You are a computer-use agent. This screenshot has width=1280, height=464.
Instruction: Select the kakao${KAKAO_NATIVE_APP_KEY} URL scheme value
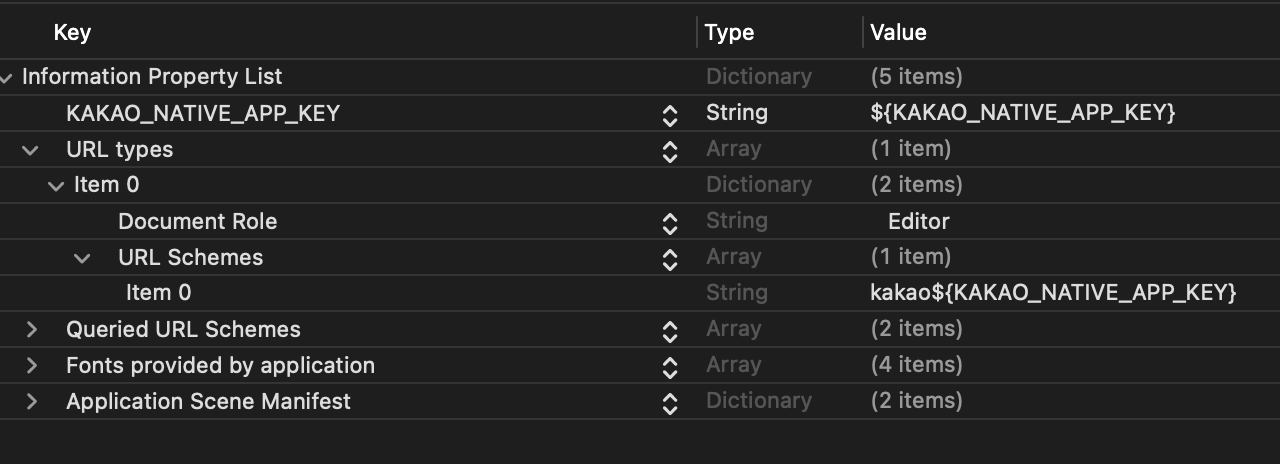coord(1053,293)
